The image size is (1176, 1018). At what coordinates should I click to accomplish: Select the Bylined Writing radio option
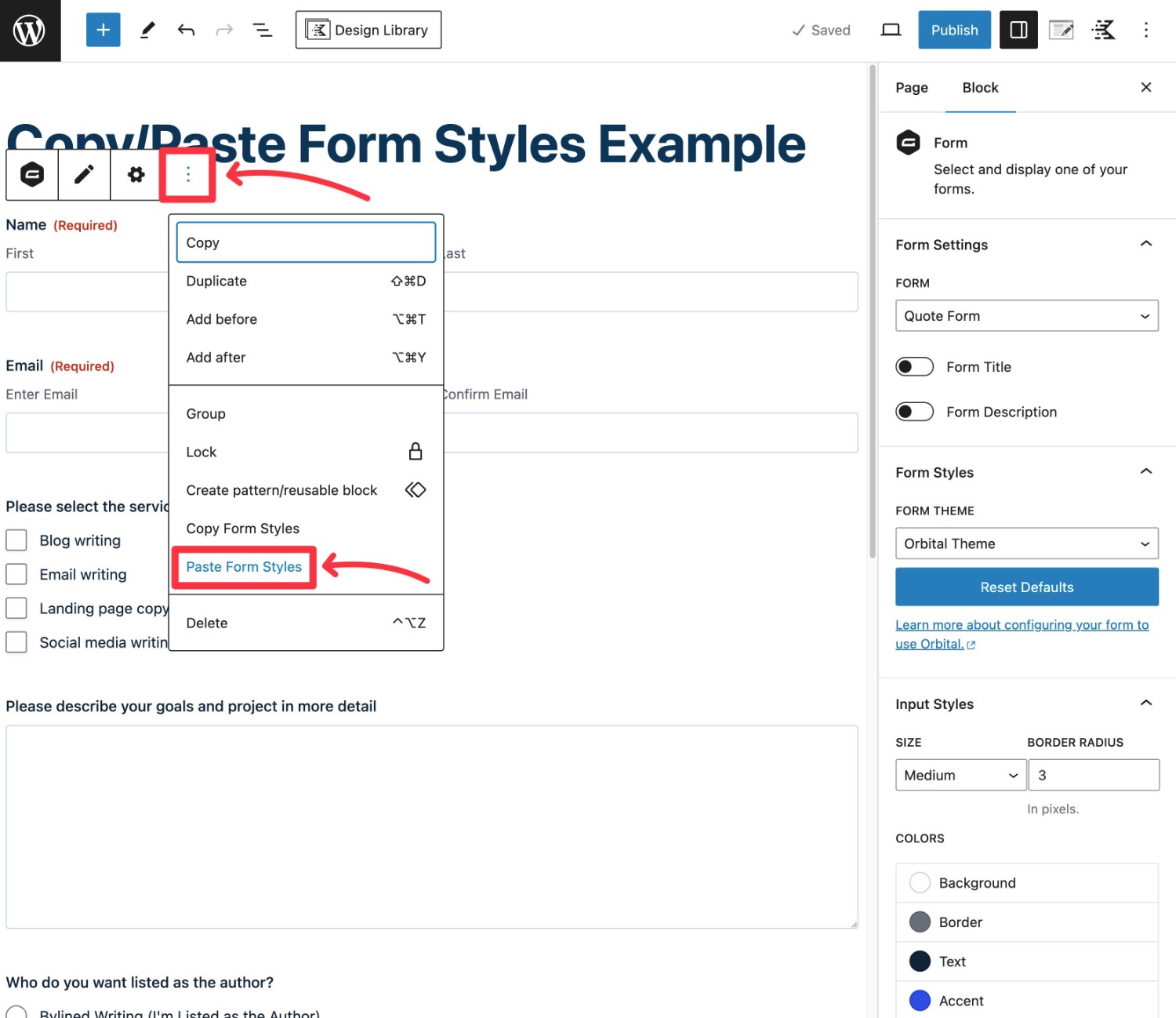(17, 1013)
